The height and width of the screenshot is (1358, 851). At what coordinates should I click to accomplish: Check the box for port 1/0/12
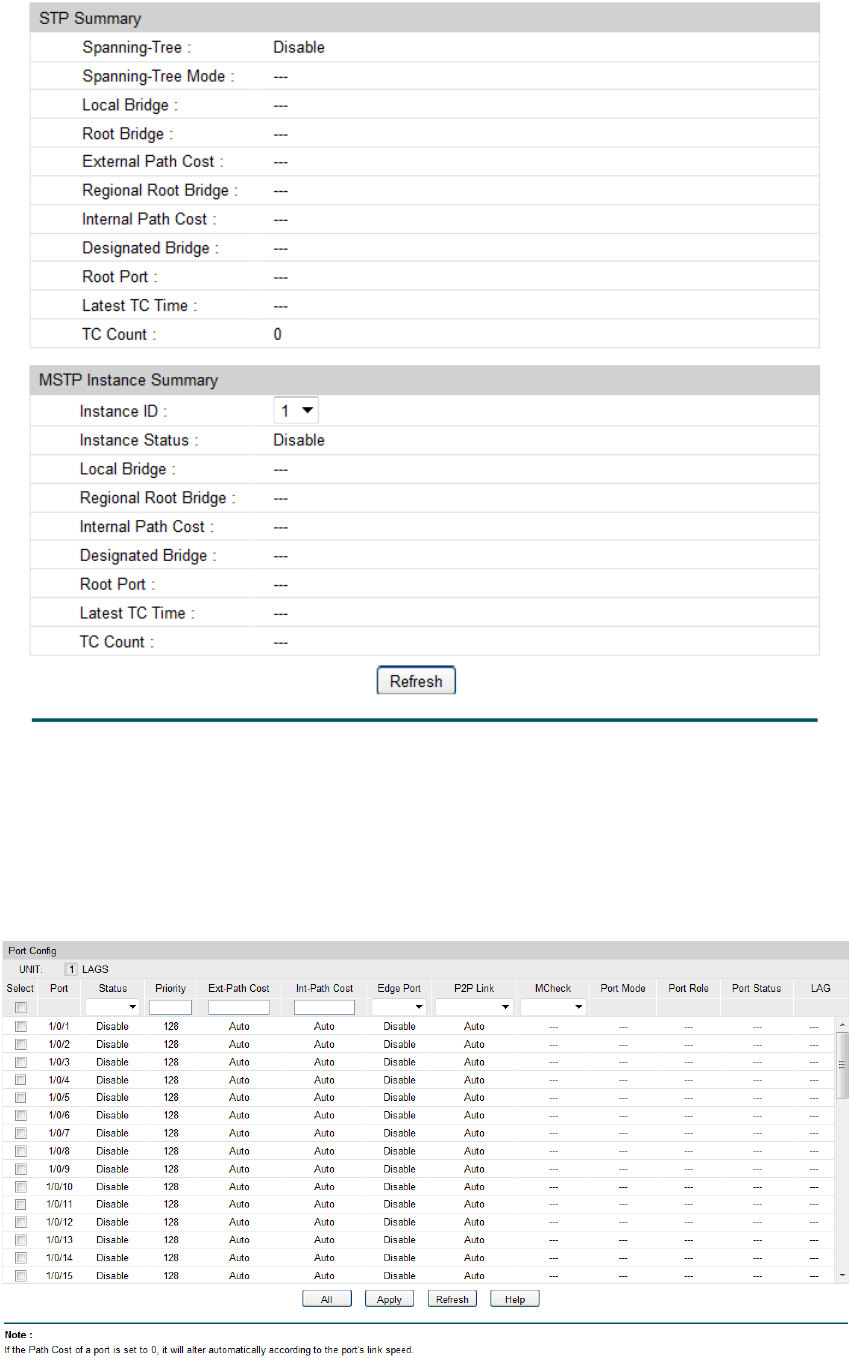point(20,1222)
